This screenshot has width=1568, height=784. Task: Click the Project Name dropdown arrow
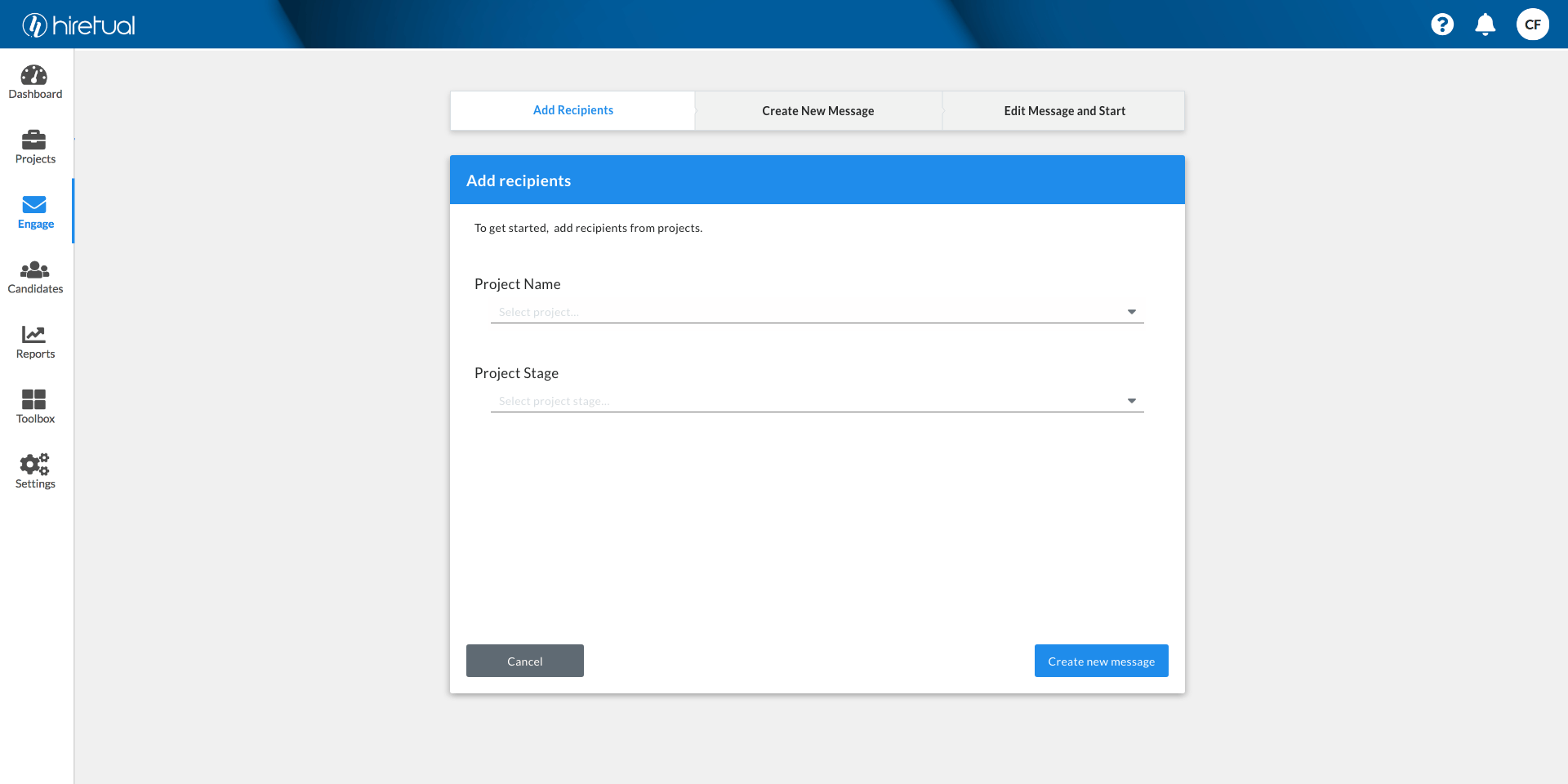1132,312
